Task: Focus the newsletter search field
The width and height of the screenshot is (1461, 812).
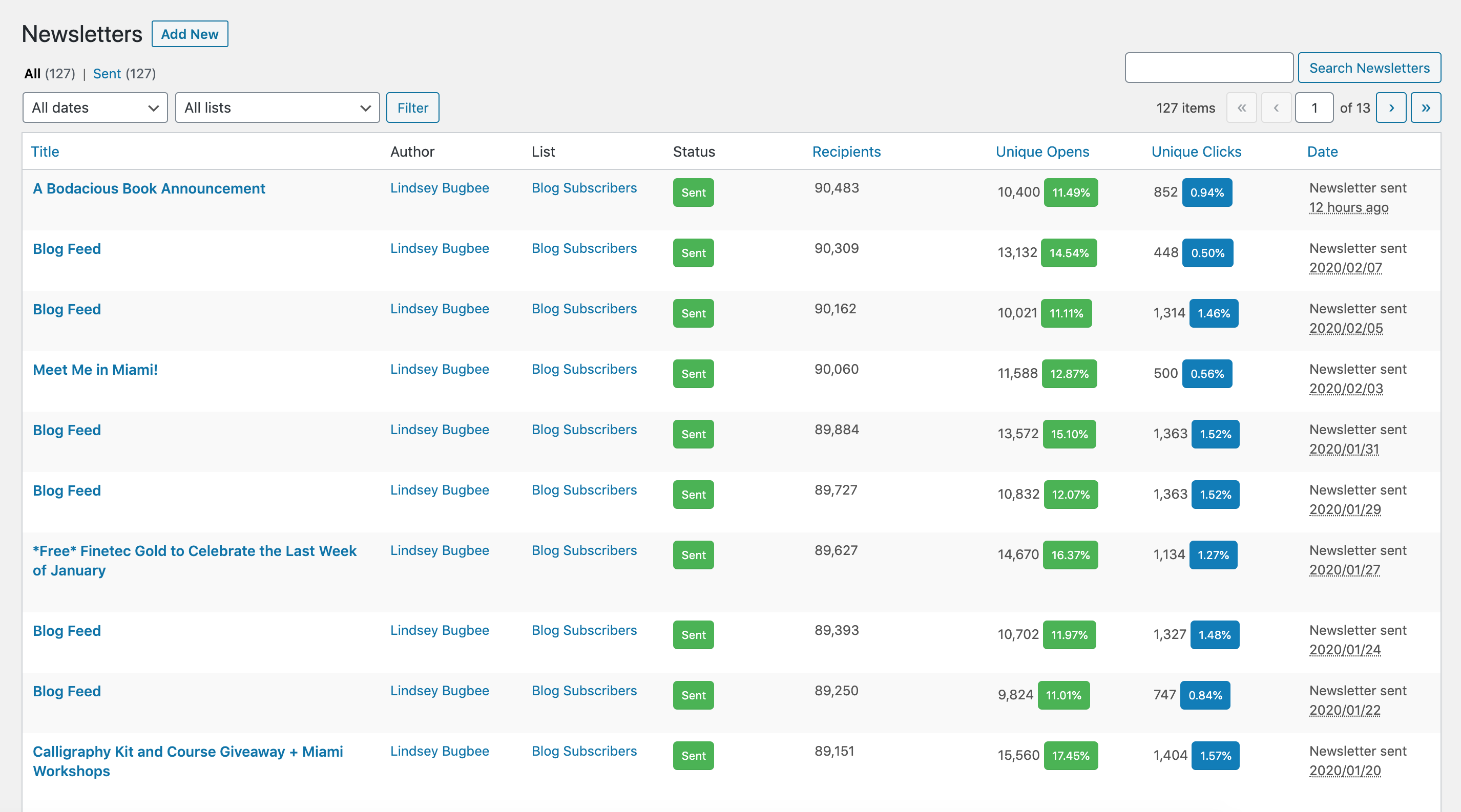Action: tap(1208, 68)
